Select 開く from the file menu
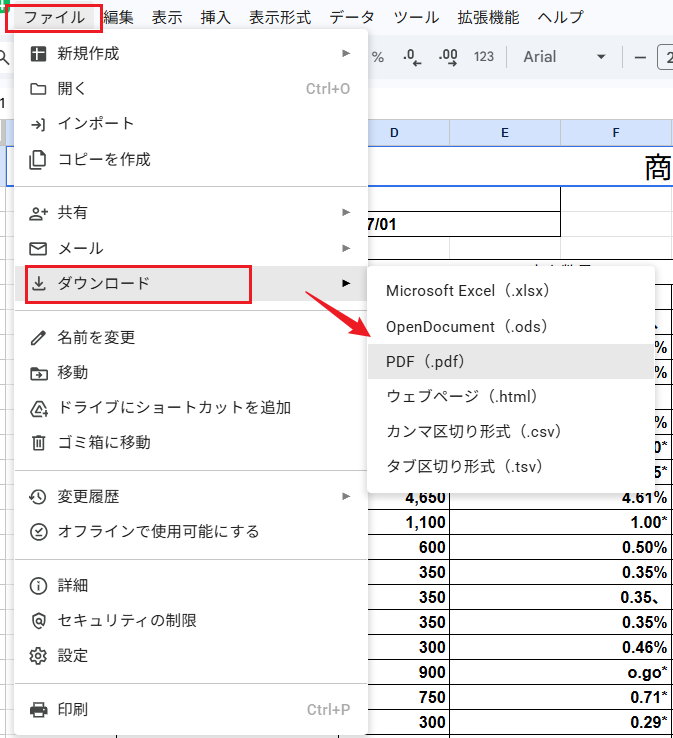The image size is (673, 738). click(191, 89)
